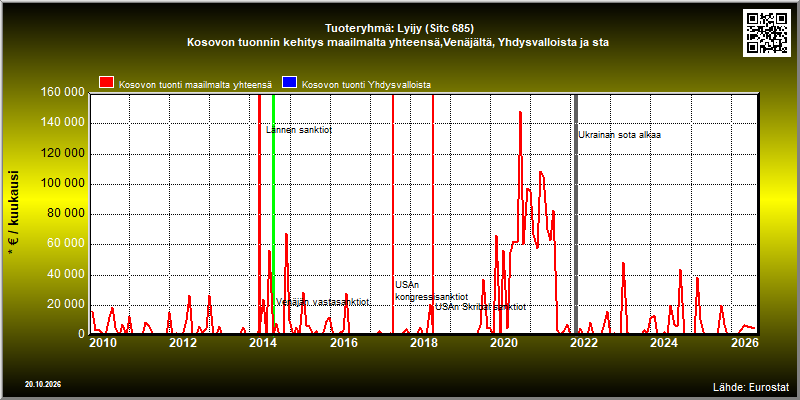Click the x-axis year label 2022
This screenshot has height=400, width=800.
coord(584,343)
